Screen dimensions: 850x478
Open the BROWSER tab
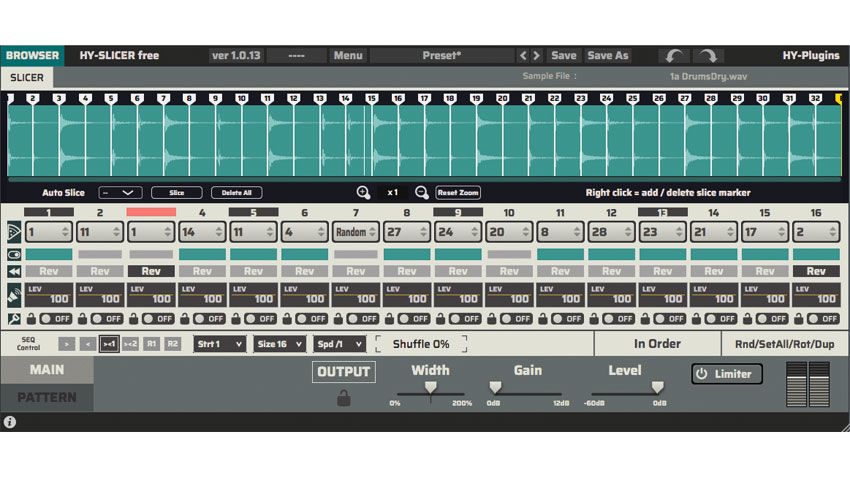point(33,55)
